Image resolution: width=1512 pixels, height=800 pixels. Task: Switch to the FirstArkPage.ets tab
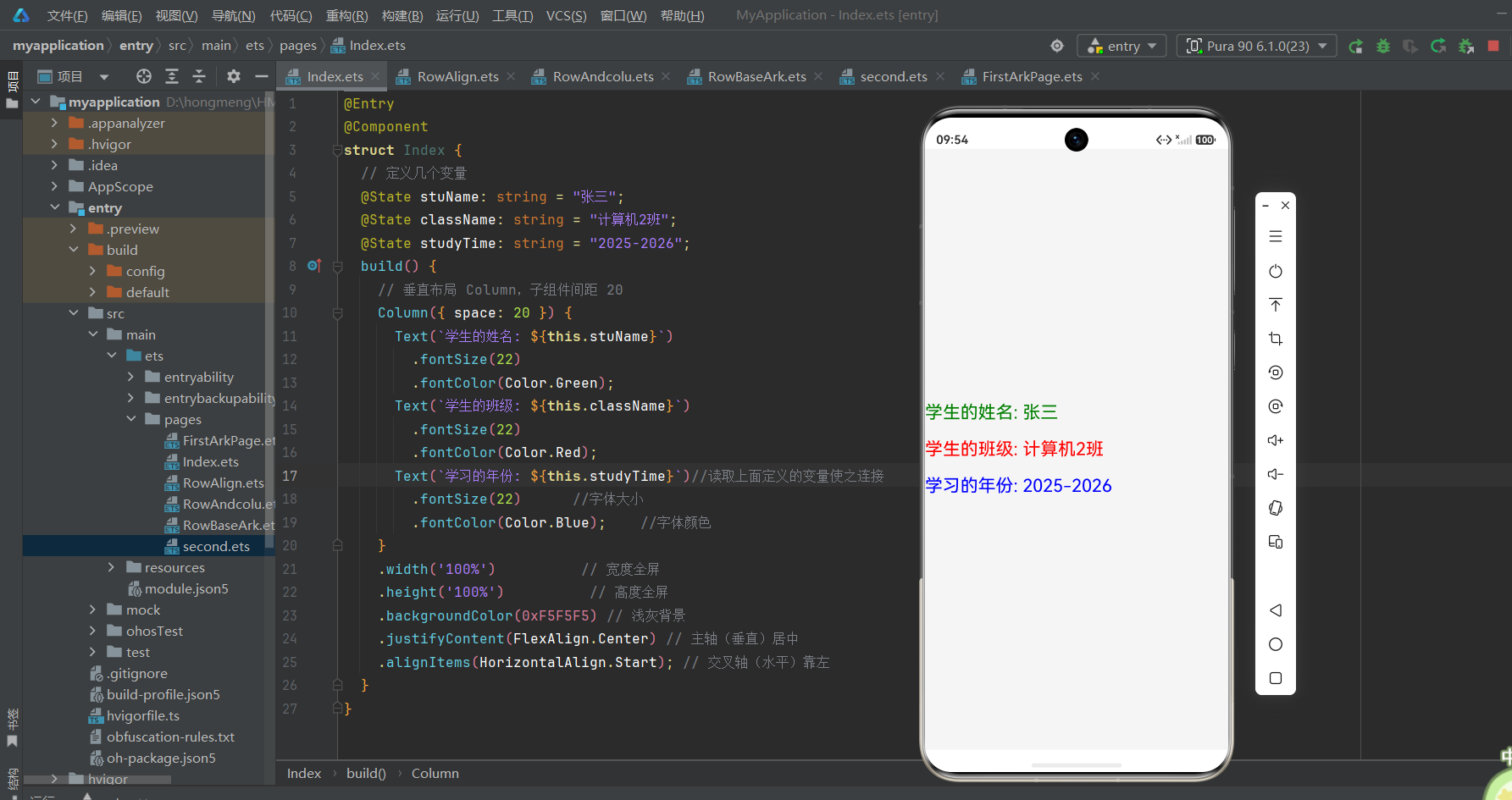click(x=1032, y=76)
